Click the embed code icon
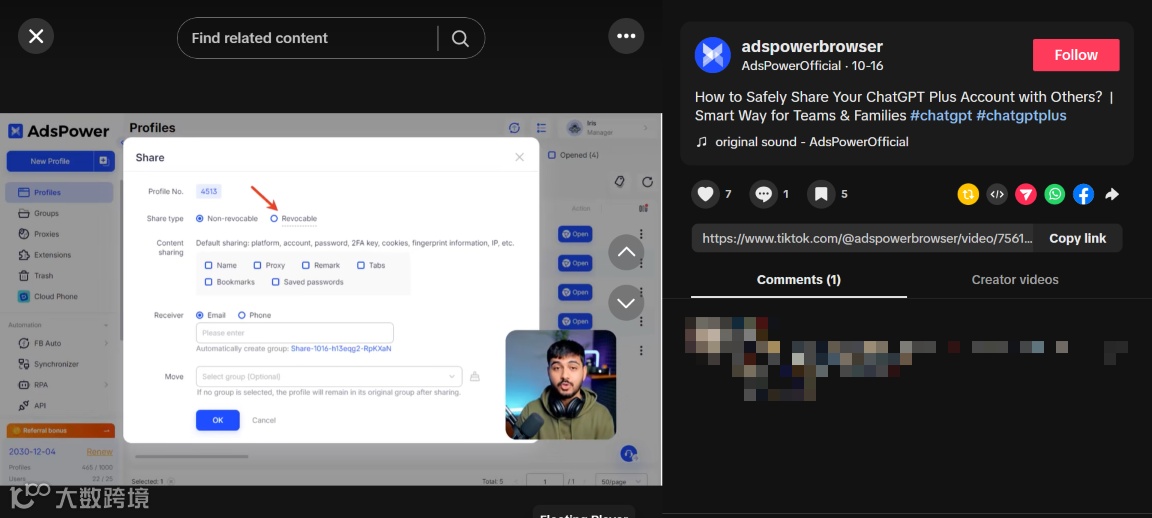 pos(997,194)
